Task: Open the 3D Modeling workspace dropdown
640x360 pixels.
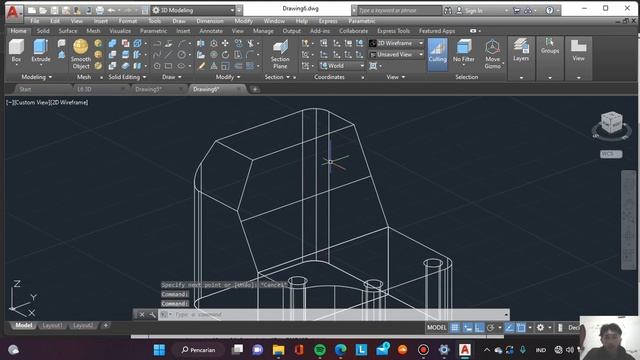Action: (193, 10)
